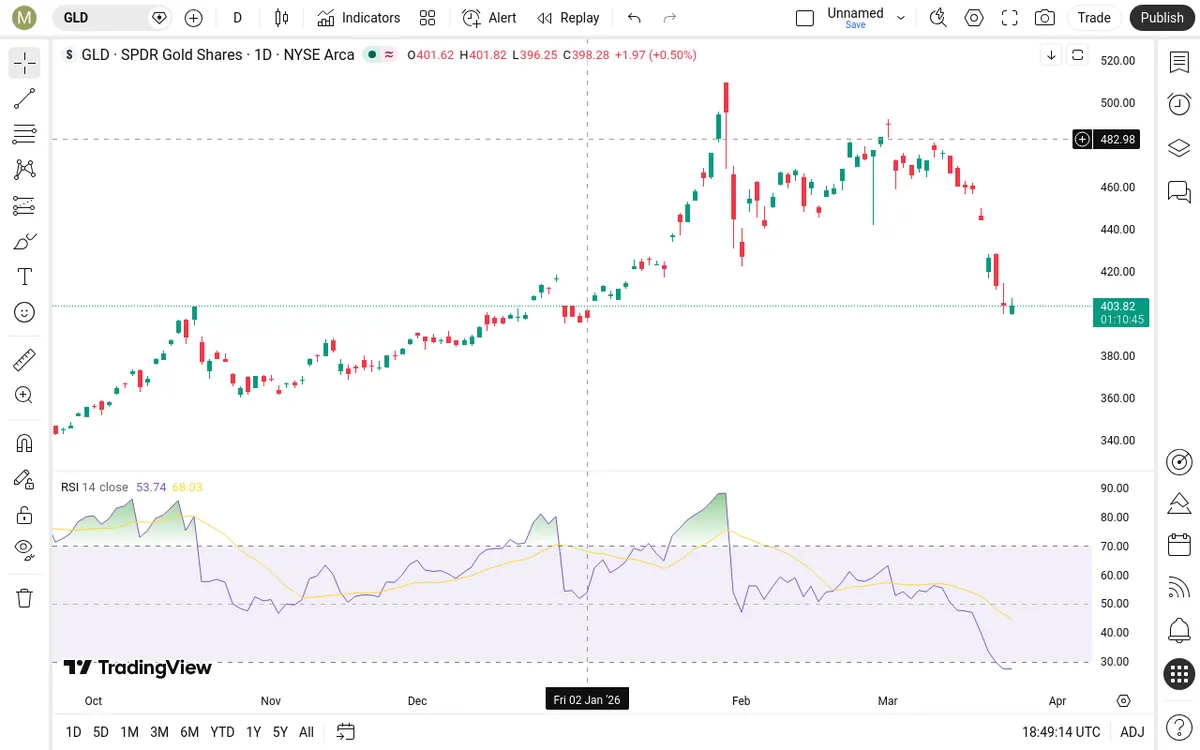Toggle stay in drawing mode
This screenshot has height=750, width=1200.
coord(25,479)
